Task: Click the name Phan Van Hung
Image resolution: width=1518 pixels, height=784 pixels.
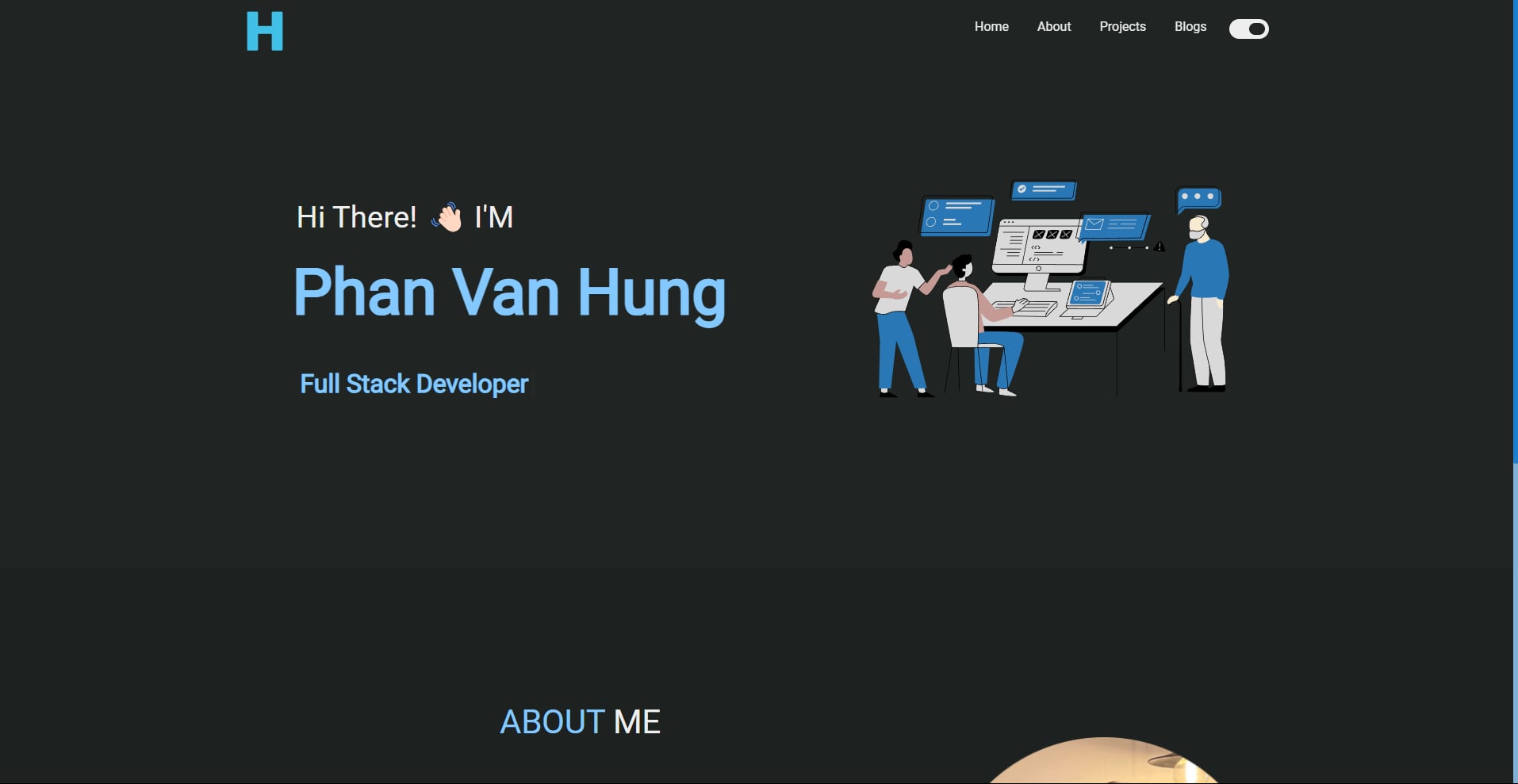Action: pos(508,293)
